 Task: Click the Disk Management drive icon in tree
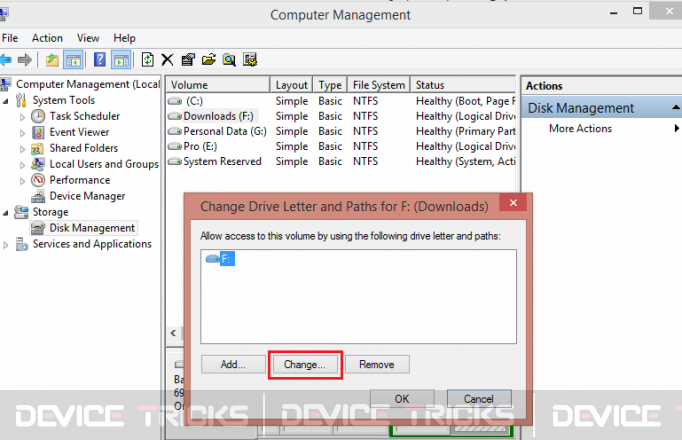[38, 228]
